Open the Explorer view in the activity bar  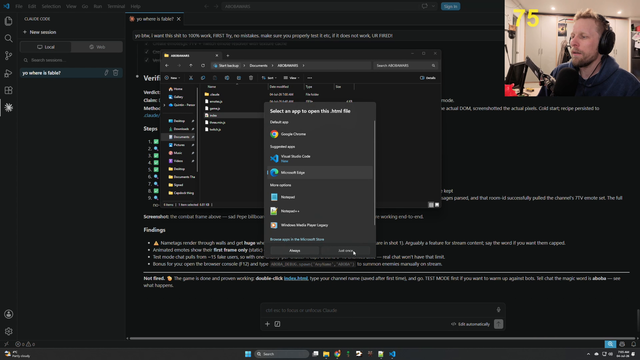coord(8,21)
